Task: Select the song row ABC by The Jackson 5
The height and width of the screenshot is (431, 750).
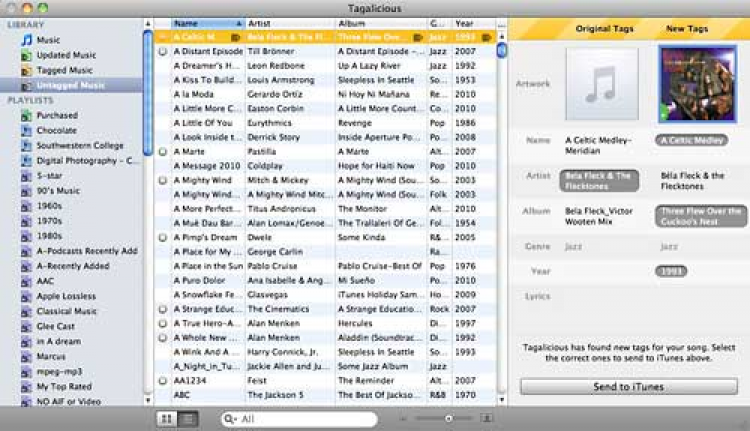Action: pyautogui.click(x=325, y=395)
